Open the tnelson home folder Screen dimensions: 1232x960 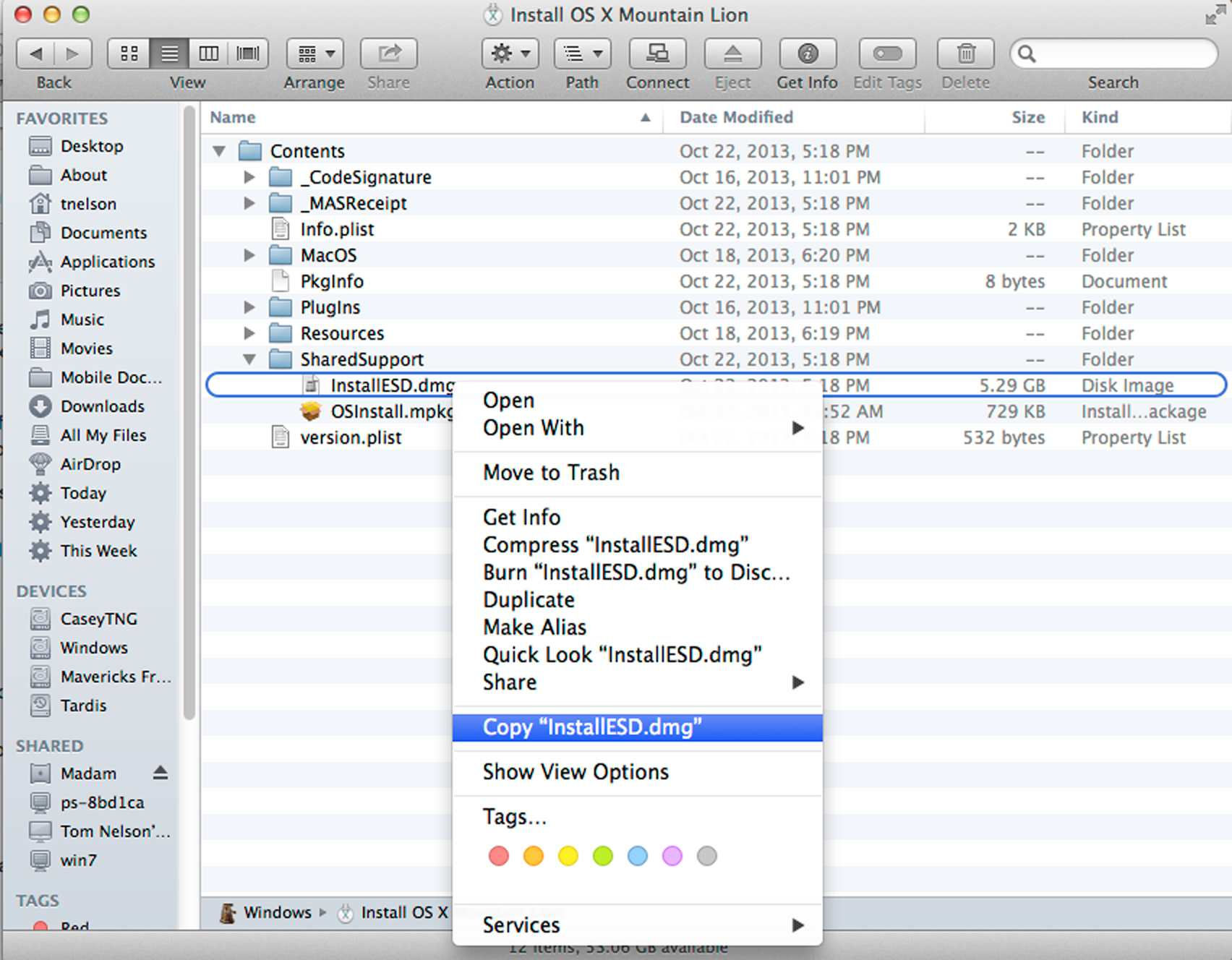pos(88,204)
